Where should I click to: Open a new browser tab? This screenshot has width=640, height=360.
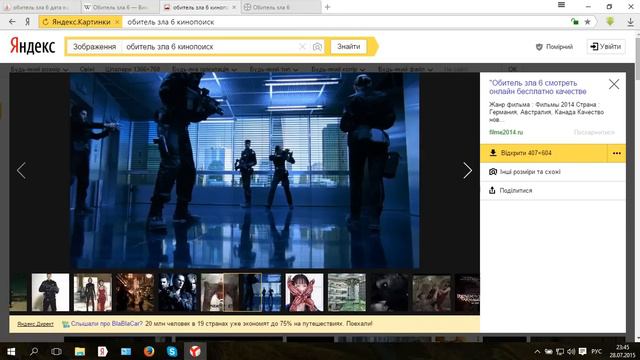[327, 7]
